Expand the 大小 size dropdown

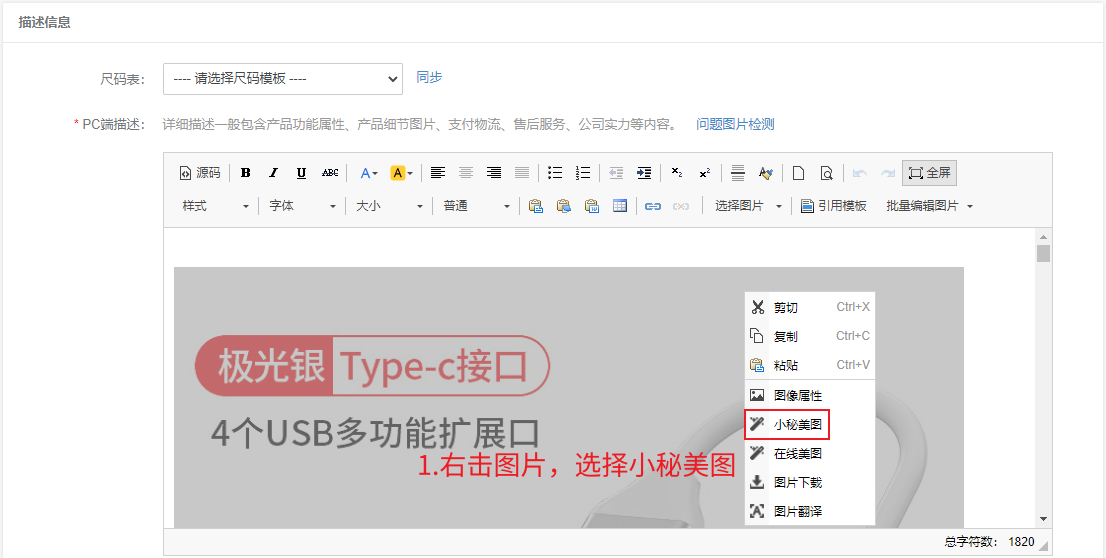click(x=389, y=206)
